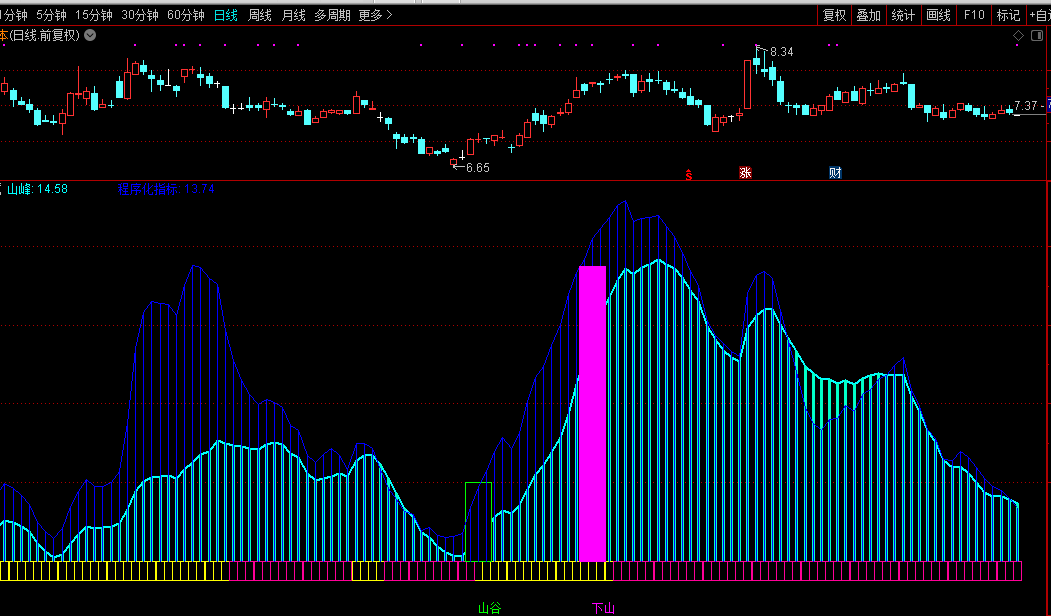Click the 标记 mark button
The width and height of the screenshot is (1051, 616).
coord(1008,15)
